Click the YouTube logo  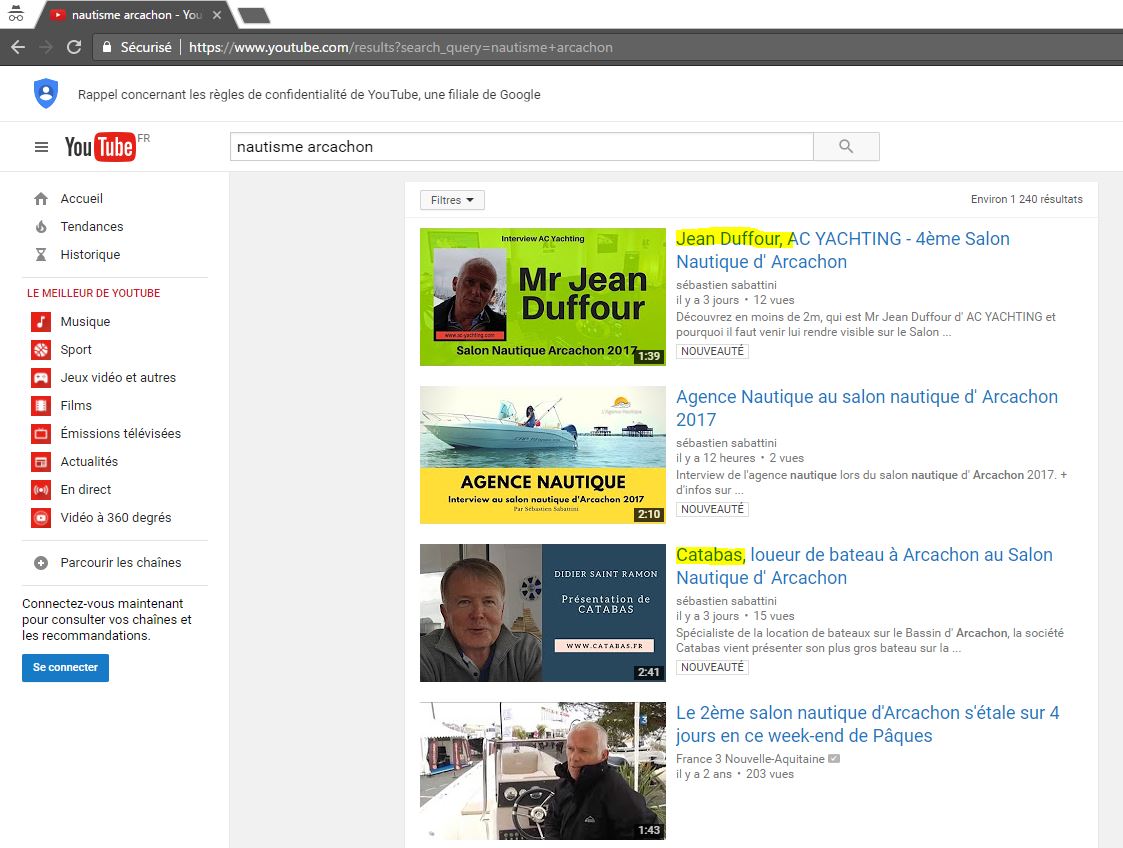[x=100, y=147]
